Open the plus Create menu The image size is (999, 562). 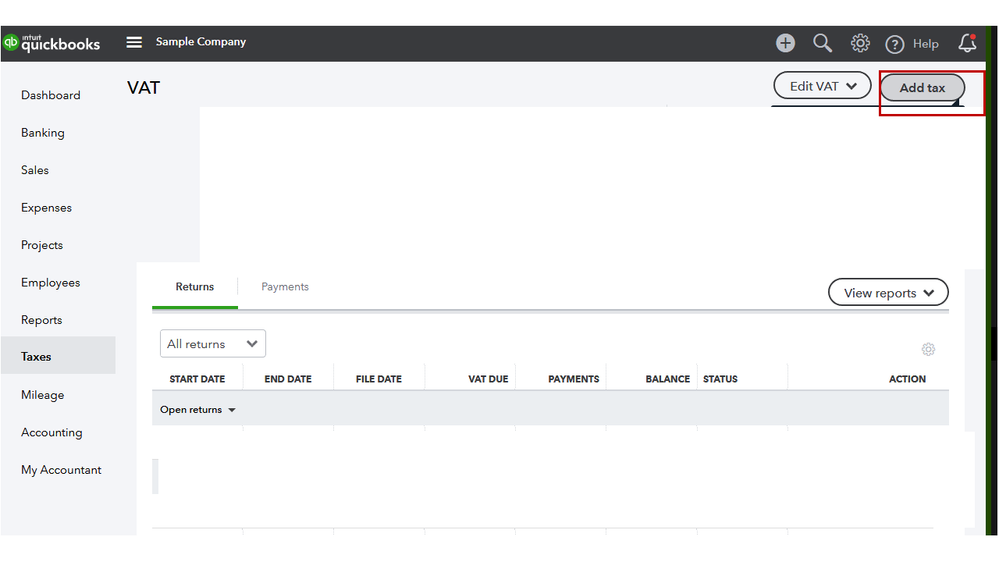coord(785,43)
